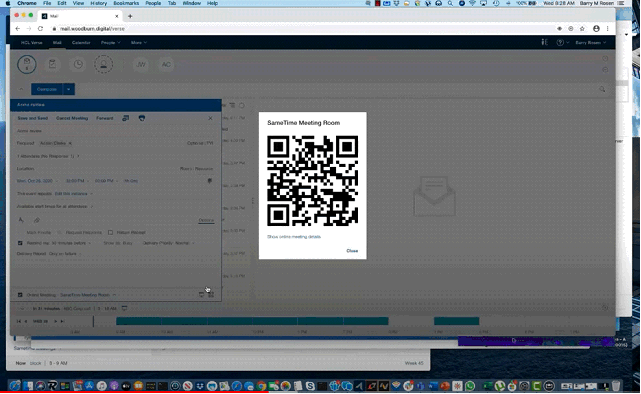The width and height of the screenshot is (641, 394).
Task: Reload the page in Chrome
Action: pyautogui.click(x=40, y=29)
